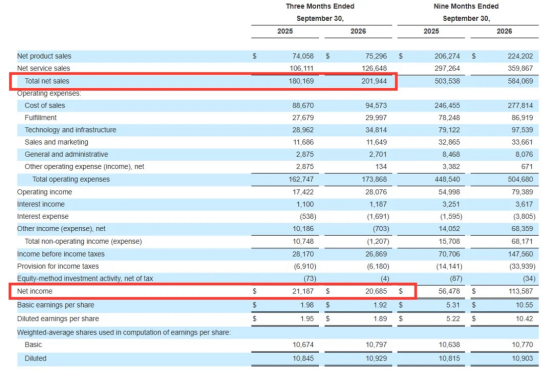
Task: Click other operating expense value 134
Action: 381,166
